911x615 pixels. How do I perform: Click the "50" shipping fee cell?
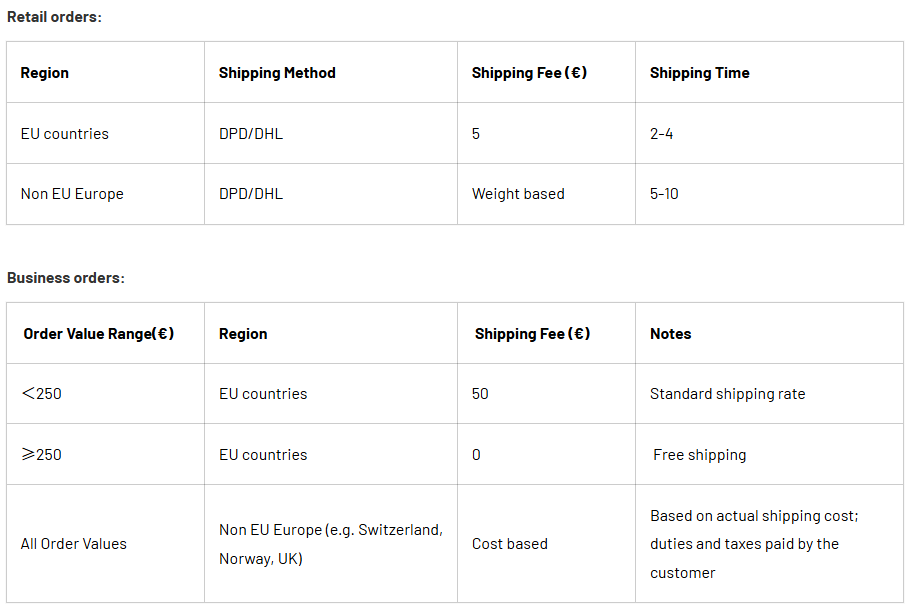pos(480,394)
